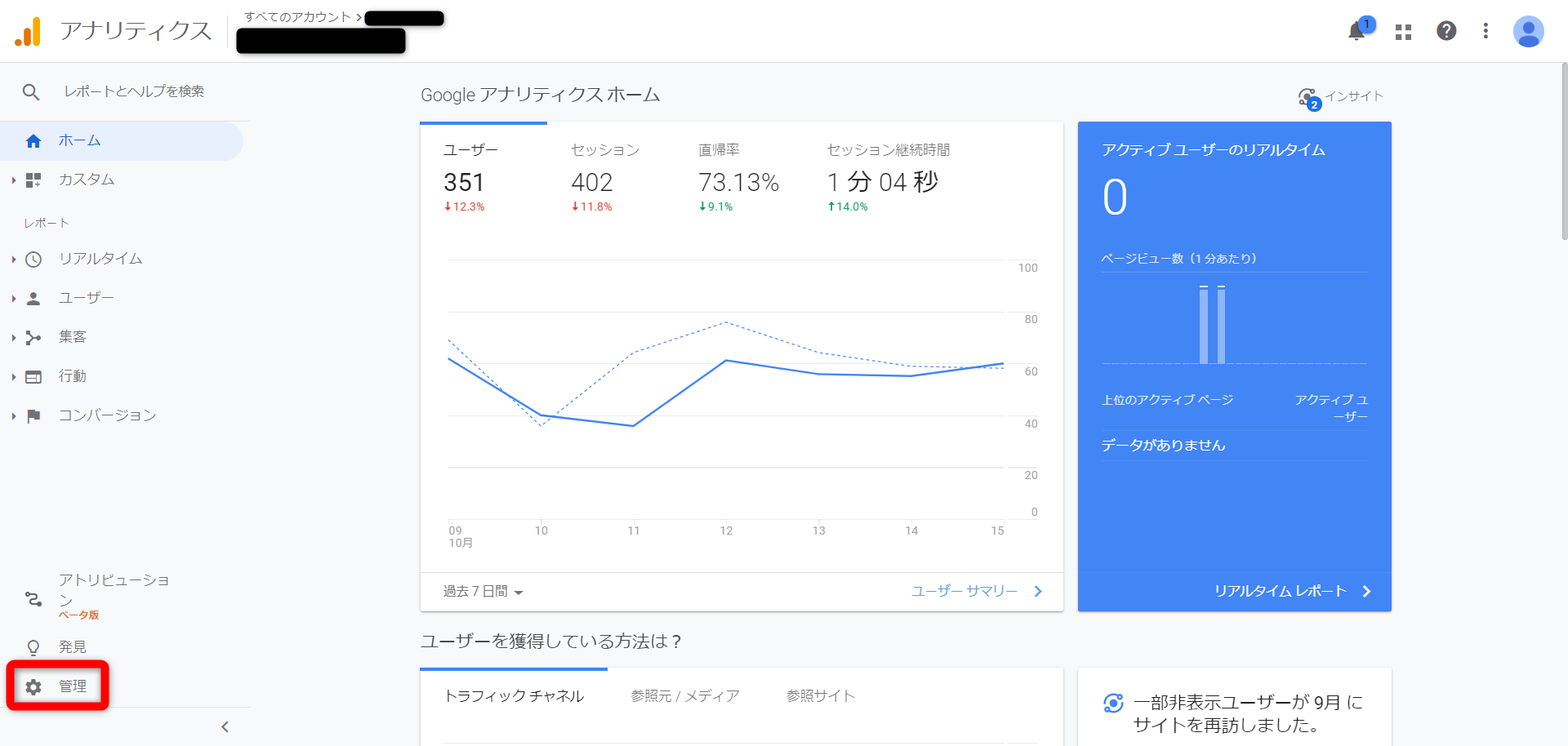Open アトリビューション beta label in sidebar

(78, 615)
